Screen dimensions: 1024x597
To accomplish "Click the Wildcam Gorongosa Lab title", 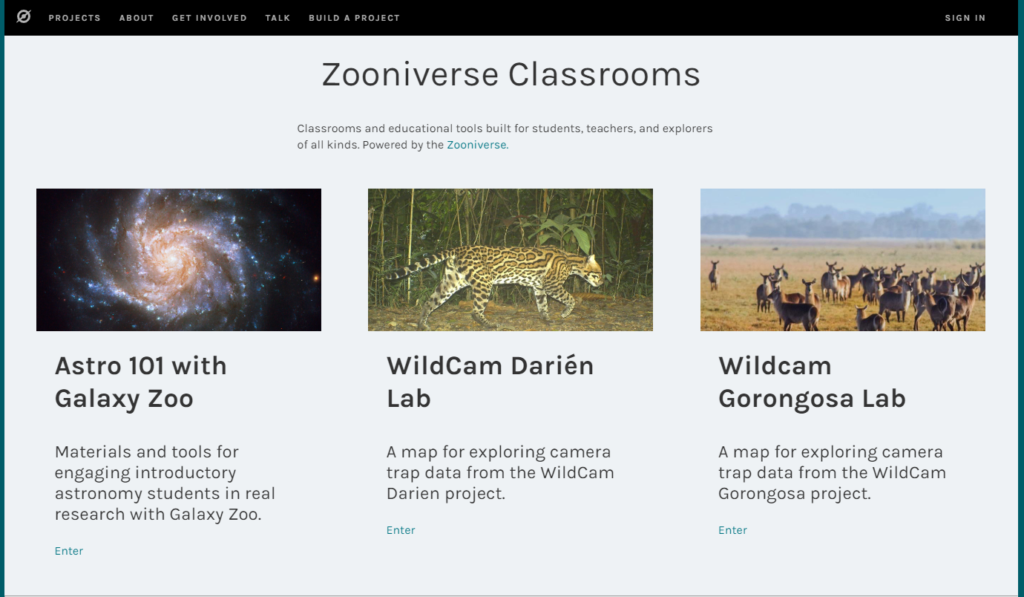I will pos(812,382).
